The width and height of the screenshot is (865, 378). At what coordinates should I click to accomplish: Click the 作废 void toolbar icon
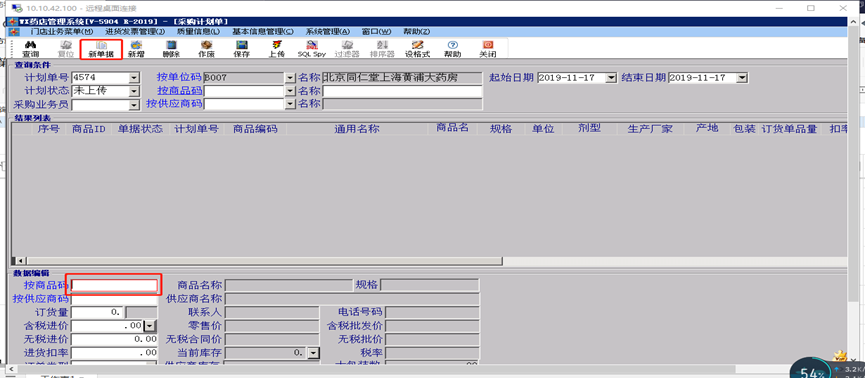click(206, 49)
